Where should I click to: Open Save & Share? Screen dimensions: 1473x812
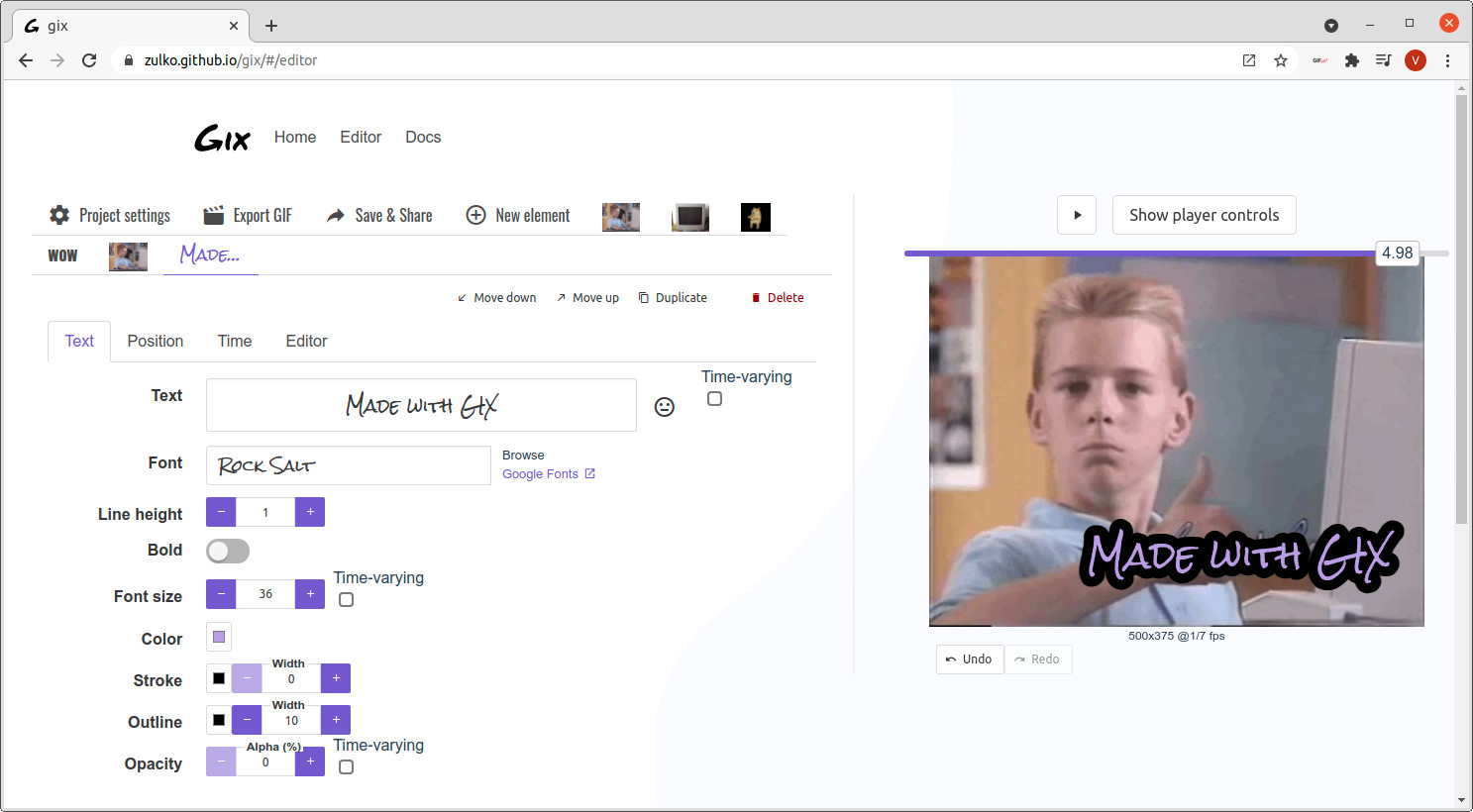click(379, 215)
